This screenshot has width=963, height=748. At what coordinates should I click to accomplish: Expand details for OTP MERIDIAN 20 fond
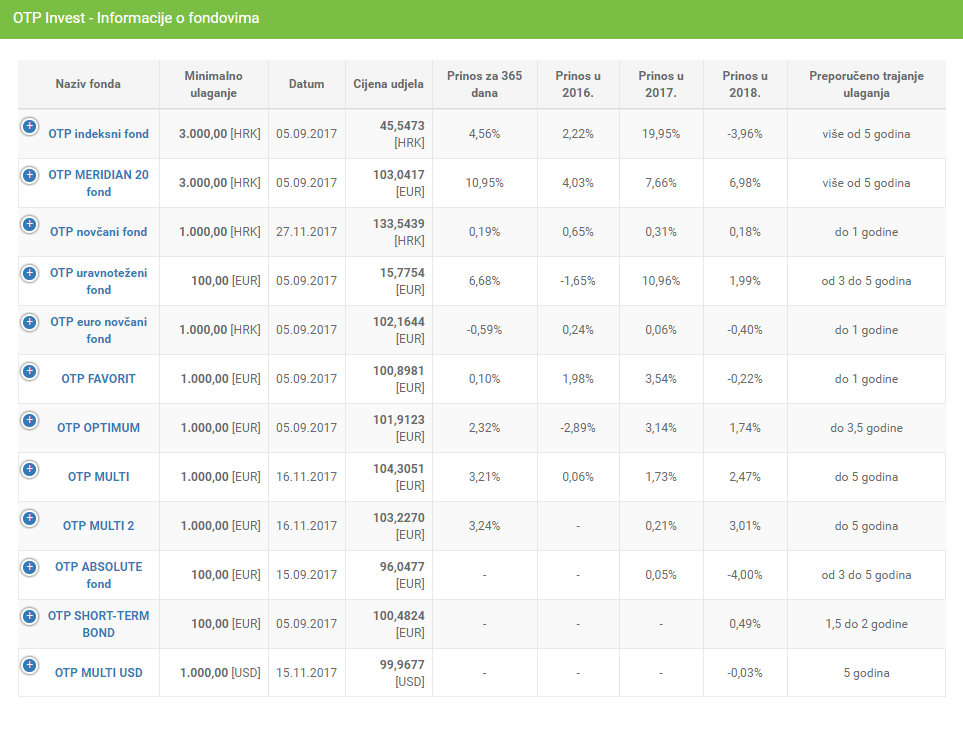pyautogui.click(x=29, y=176)
